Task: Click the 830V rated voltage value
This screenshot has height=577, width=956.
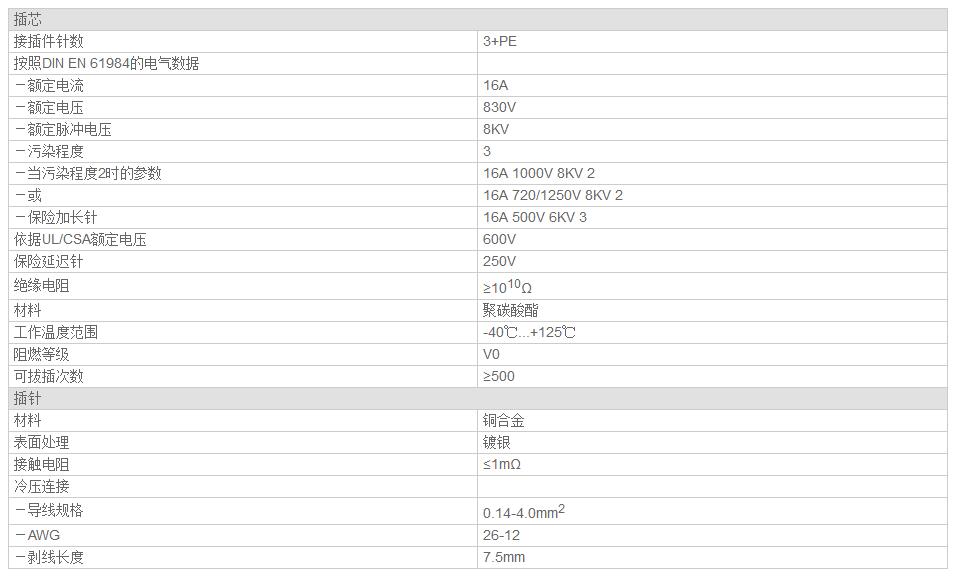Action: [x=500, y=107]
